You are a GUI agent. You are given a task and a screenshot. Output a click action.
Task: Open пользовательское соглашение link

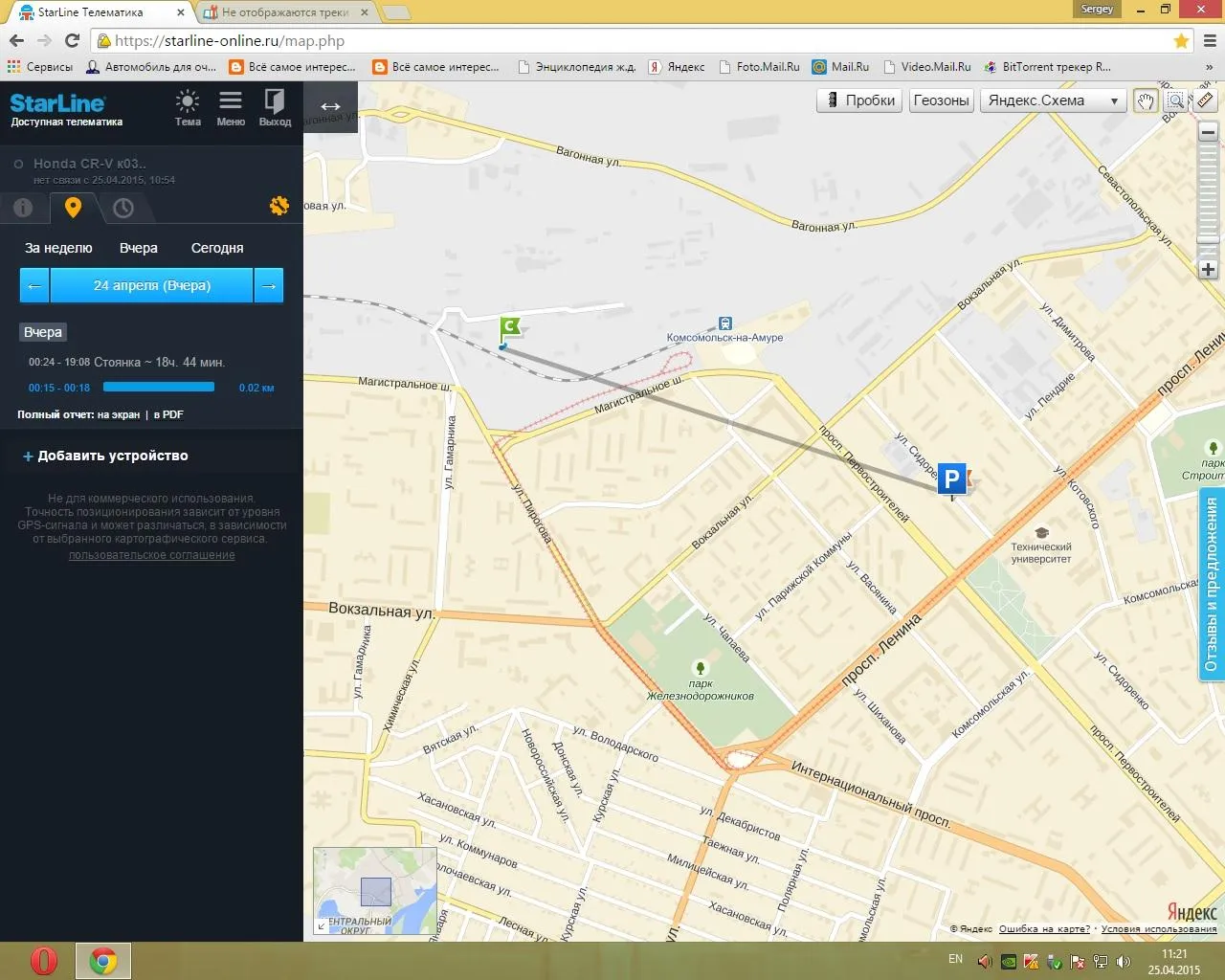click(x=151, y=555)
